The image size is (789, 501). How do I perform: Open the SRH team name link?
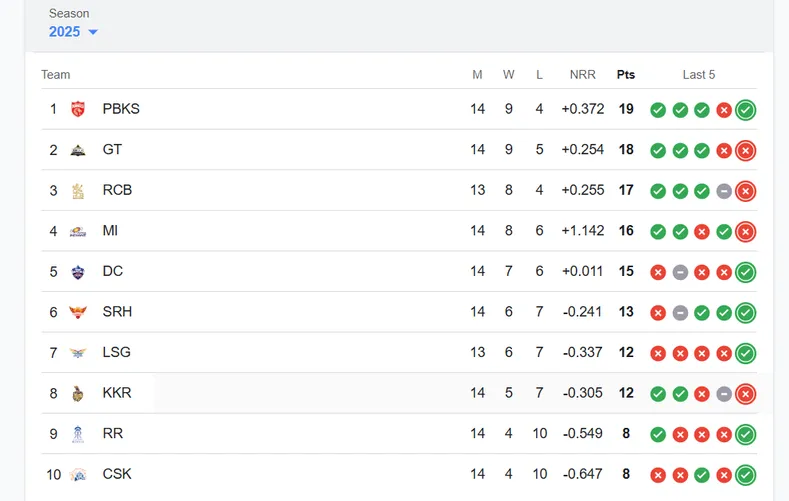click(x=117, y=312)
